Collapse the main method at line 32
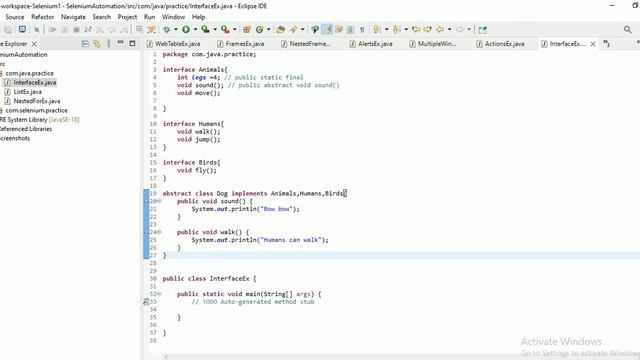640x360 pixels. click(159, 294)
